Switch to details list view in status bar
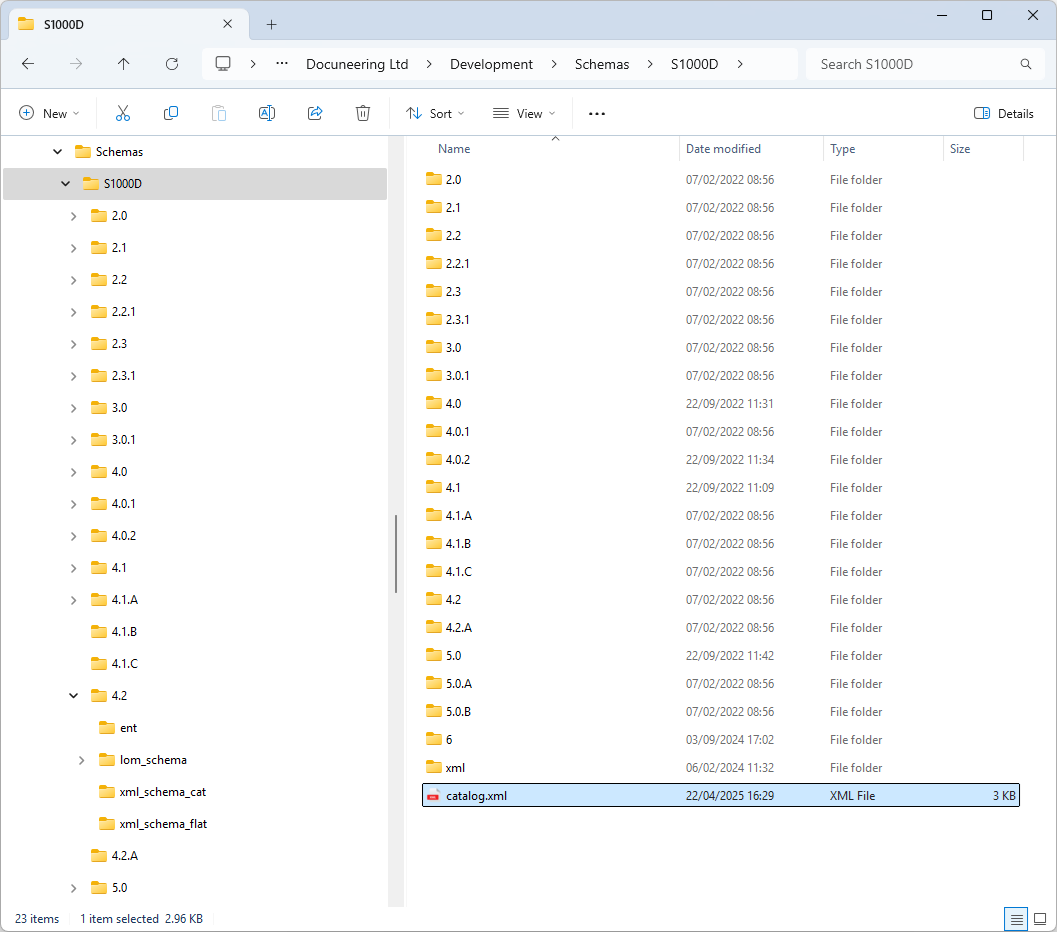This screenshot has height=932, width=1057. pos(1016,919)
